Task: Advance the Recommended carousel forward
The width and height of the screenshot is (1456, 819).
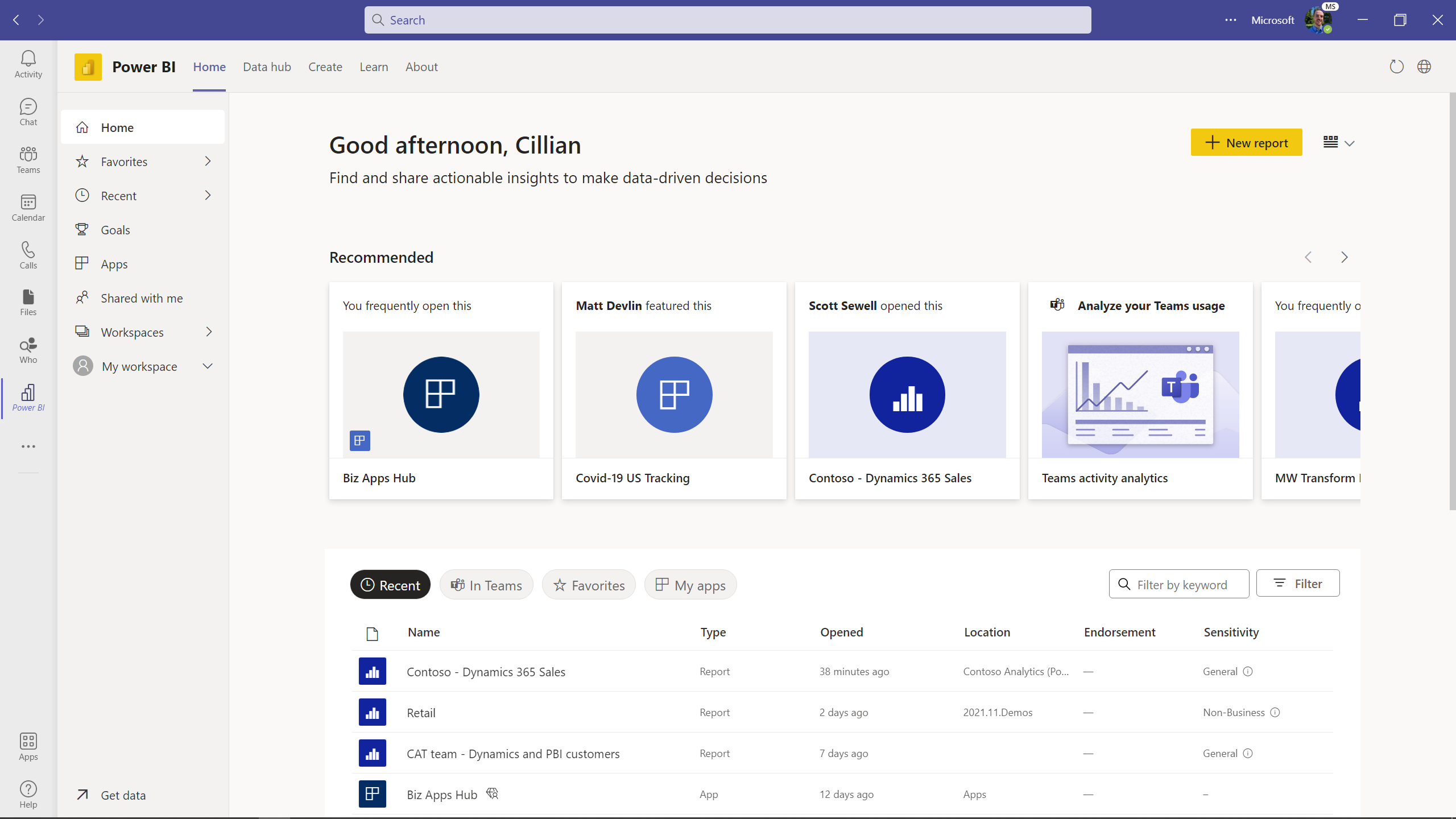Action: point(1345,257)
